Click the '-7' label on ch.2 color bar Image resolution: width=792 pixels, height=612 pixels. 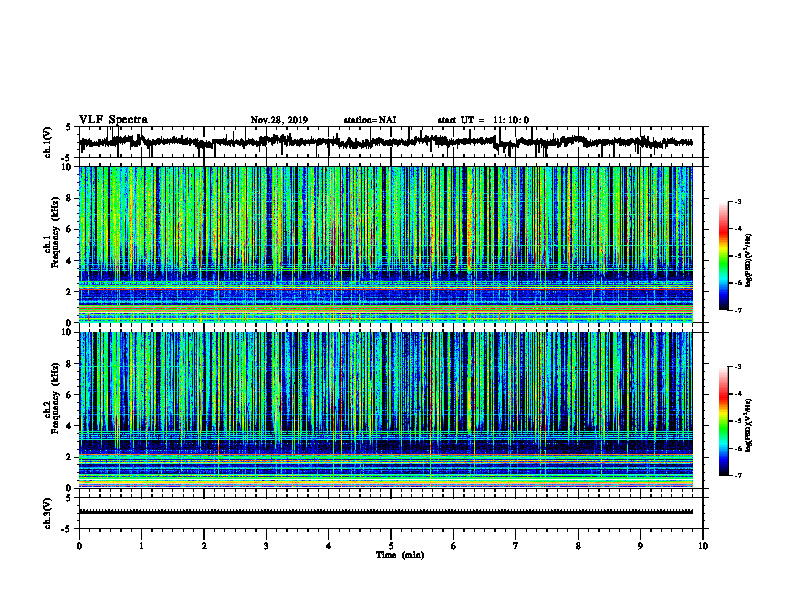(x=737, y=476)
